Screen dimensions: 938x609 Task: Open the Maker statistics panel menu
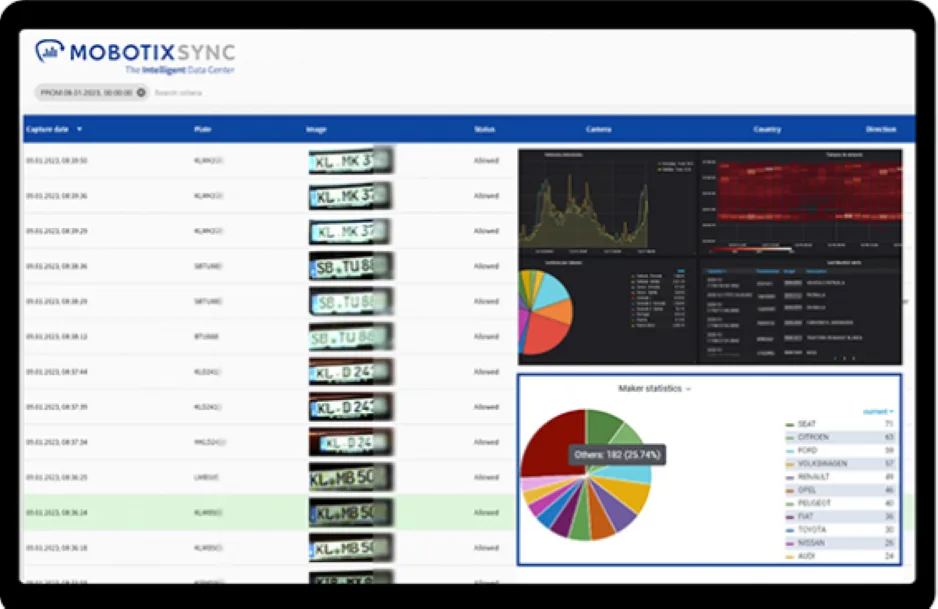point(654,389)
